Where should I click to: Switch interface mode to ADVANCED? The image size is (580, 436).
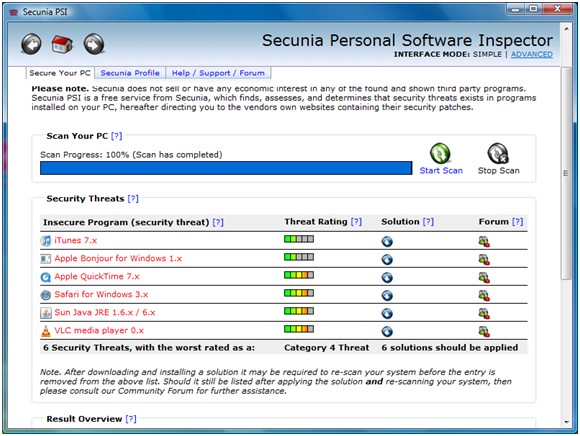pos(532,54)
